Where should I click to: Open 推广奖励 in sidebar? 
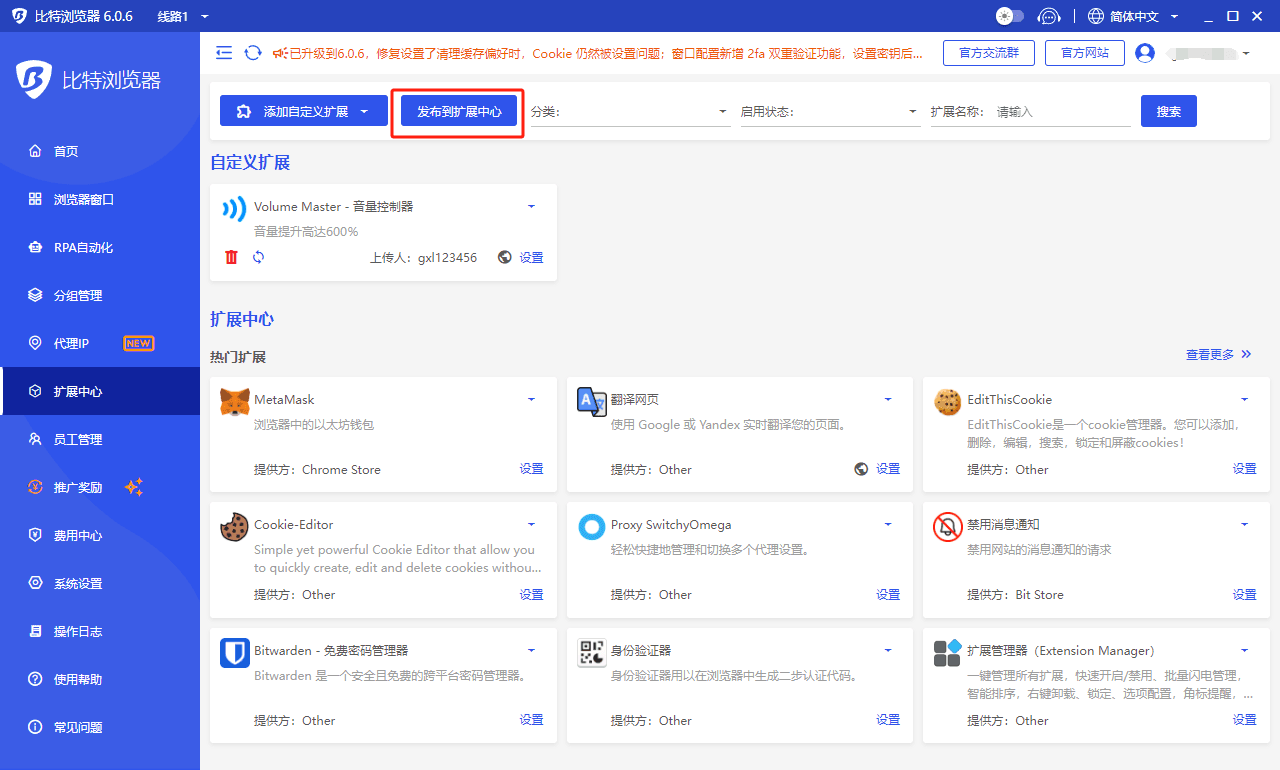(100, 487)
